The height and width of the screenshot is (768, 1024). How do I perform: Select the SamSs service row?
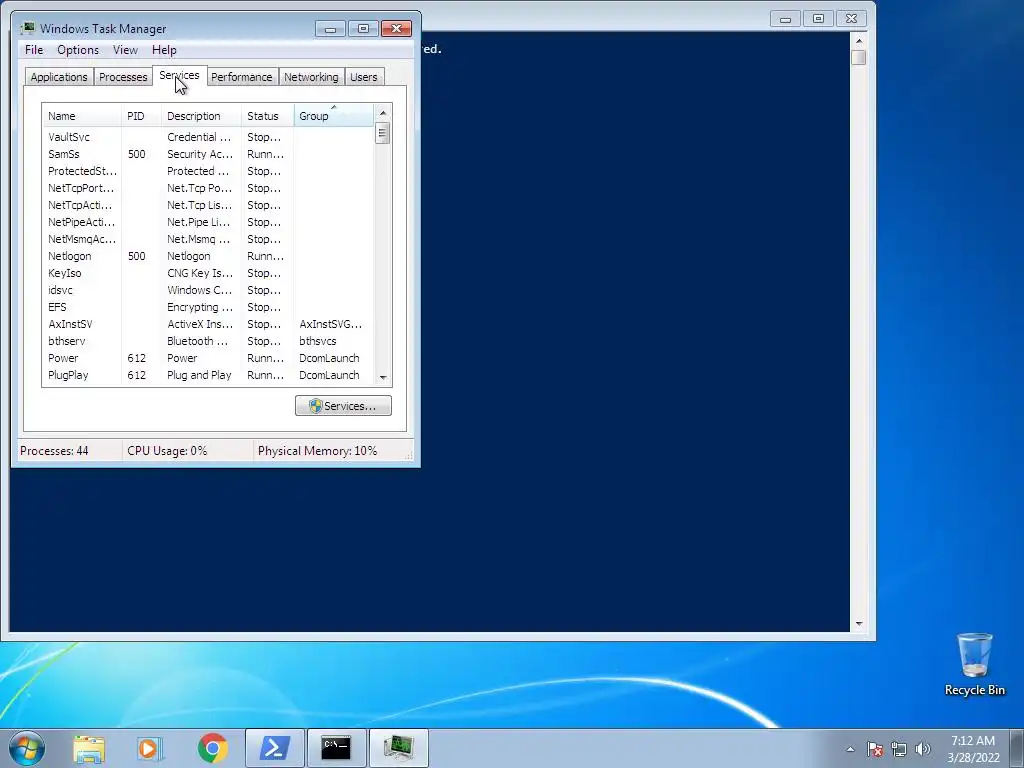208,154
